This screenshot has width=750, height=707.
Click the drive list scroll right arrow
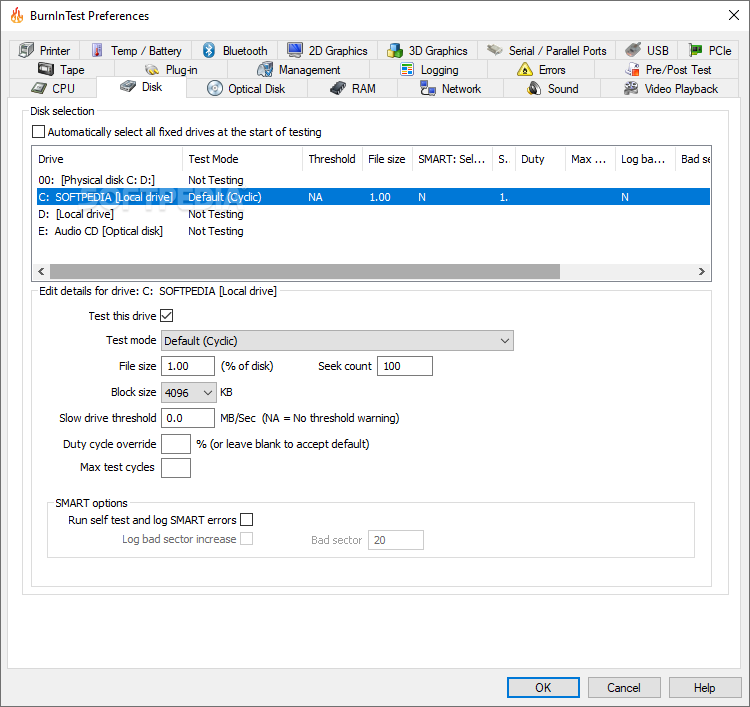pyautogui.click(x=702, y=271)
